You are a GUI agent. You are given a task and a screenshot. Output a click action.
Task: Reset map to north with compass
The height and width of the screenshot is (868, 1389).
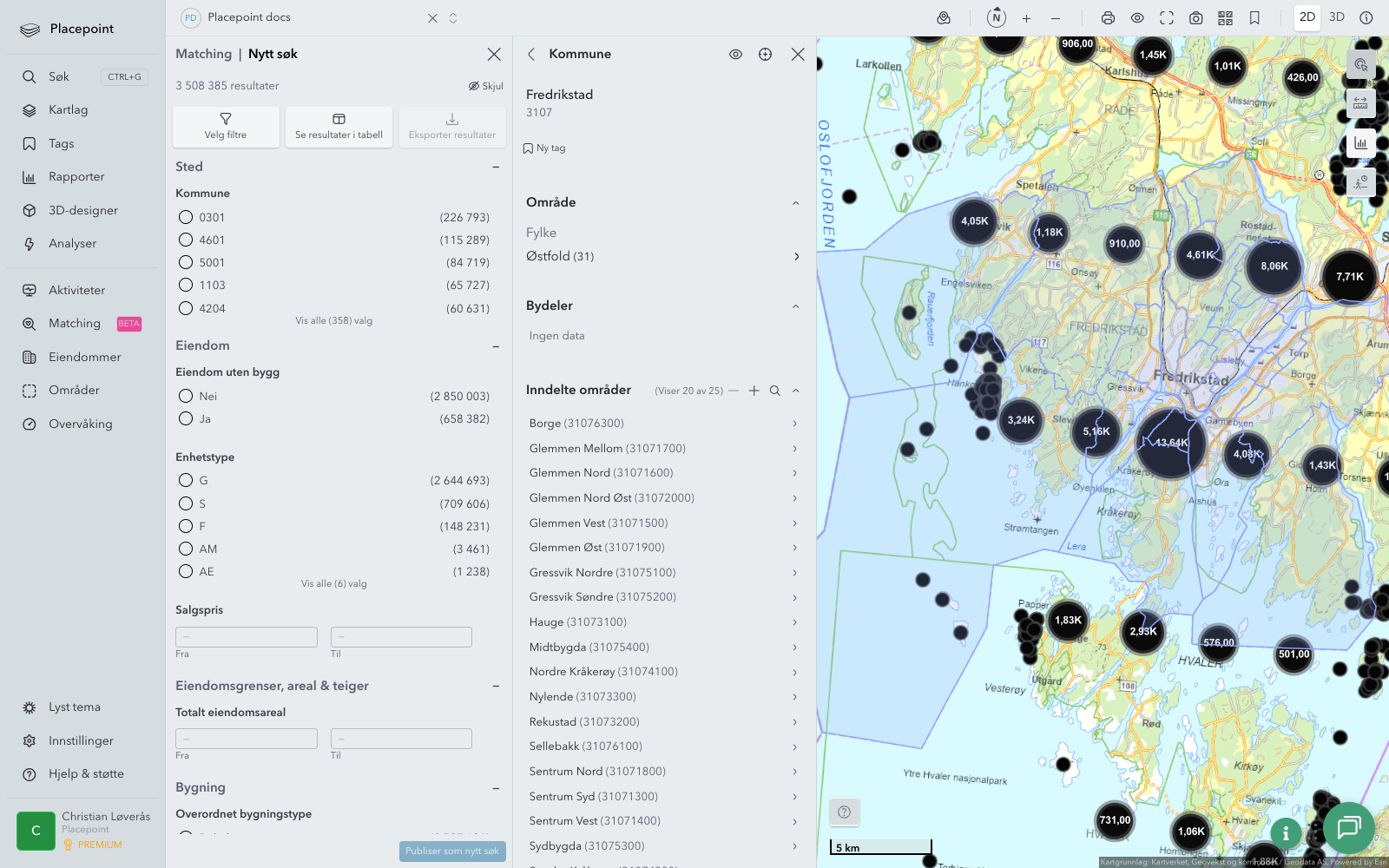(x=997, y=18)
